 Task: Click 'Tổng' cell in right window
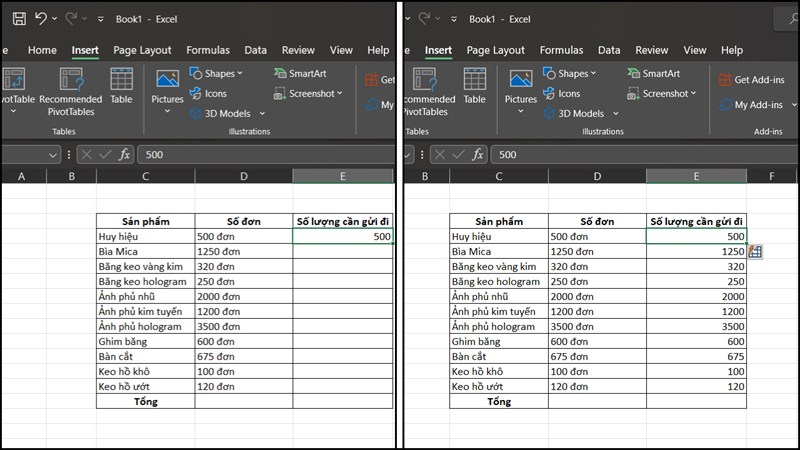(498, 401)
